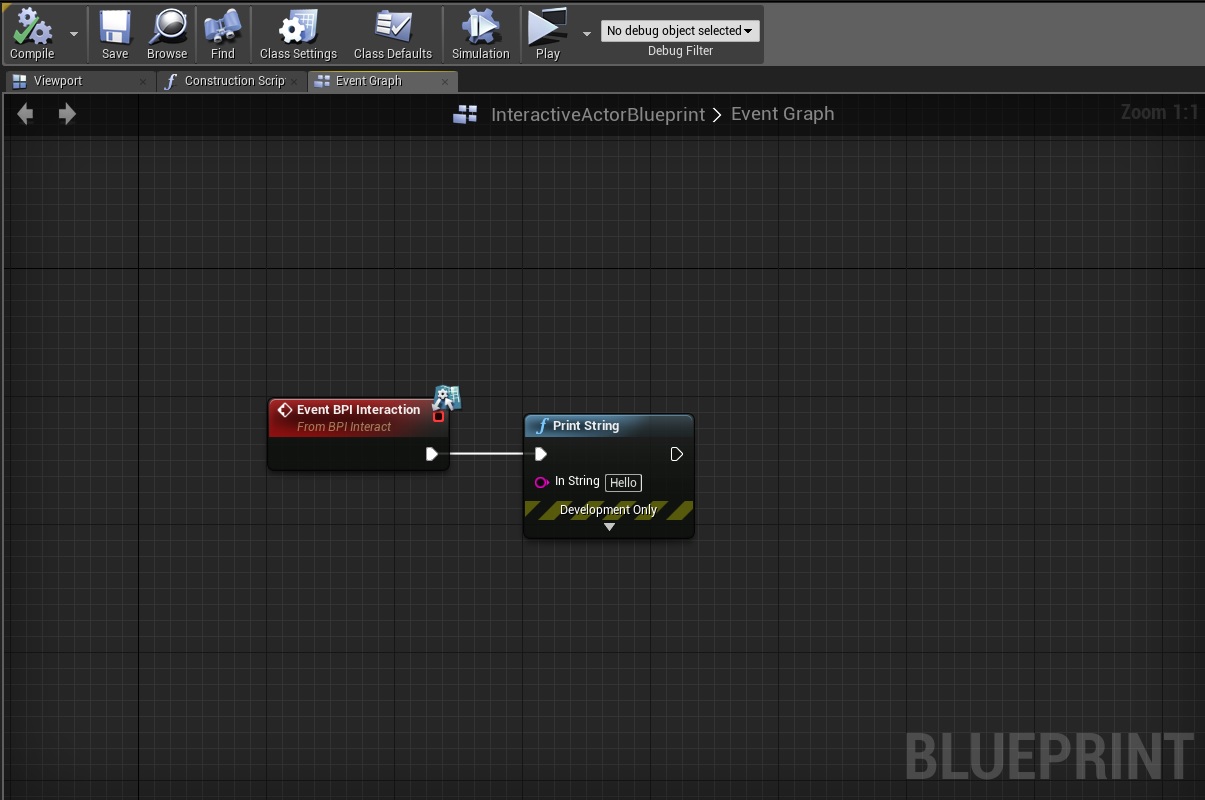Switch to the Viewport tab
This screenshot has width=1205, height=800.
click(58, 81)
